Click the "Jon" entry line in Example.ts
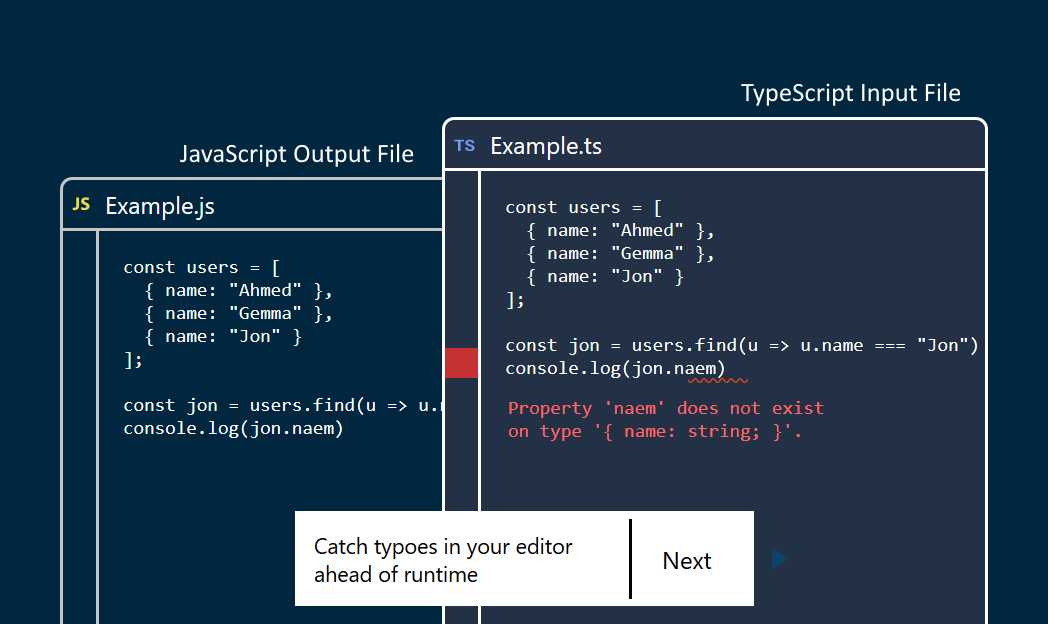The height and width of the screenshot is (624, 1048). click(x=605, y=277)
